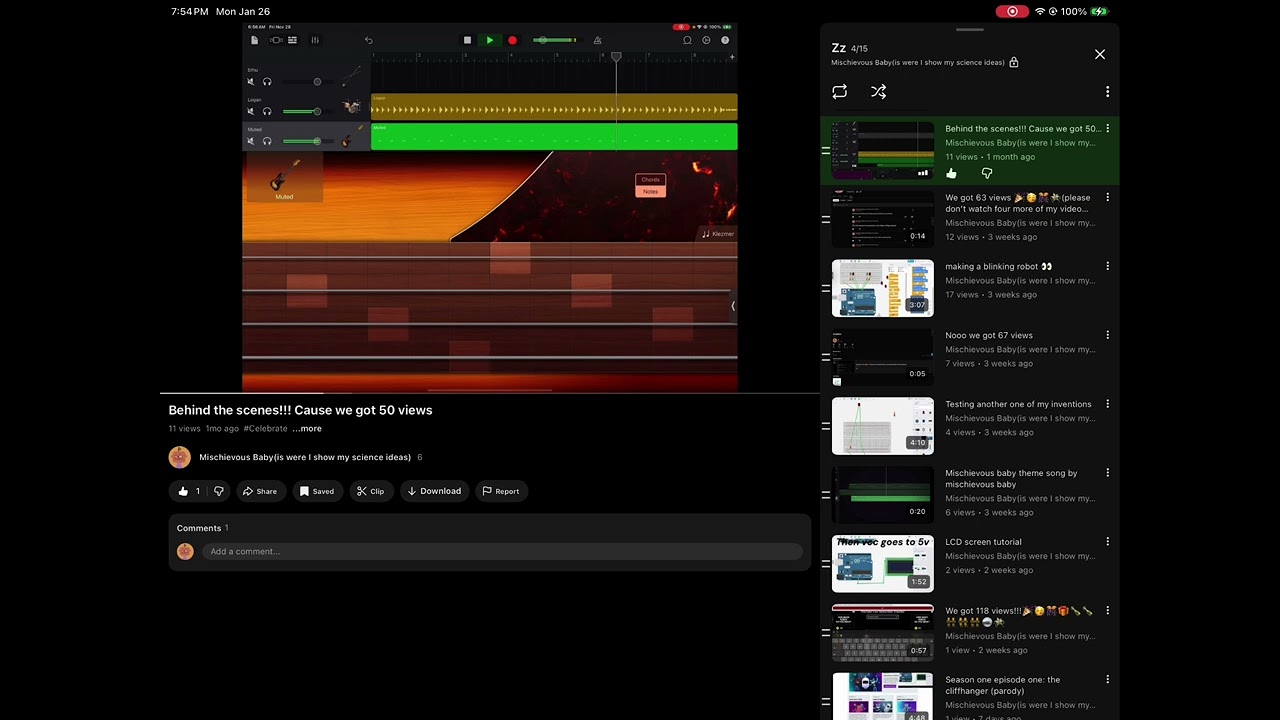
Task: Click the Report button
Action: pos(500,491)
